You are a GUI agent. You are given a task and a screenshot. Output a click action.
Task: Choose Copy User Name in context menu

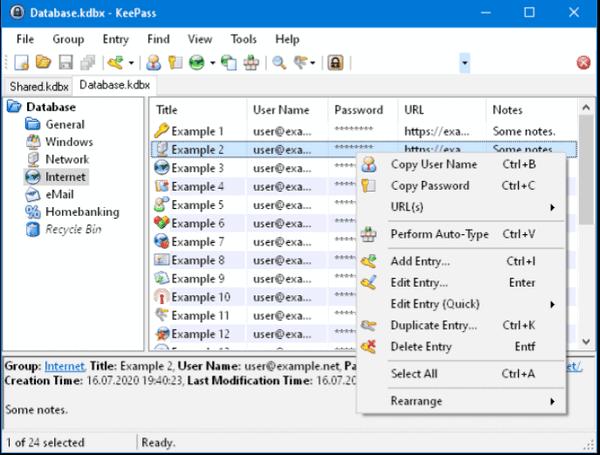[x=461, y=165]
